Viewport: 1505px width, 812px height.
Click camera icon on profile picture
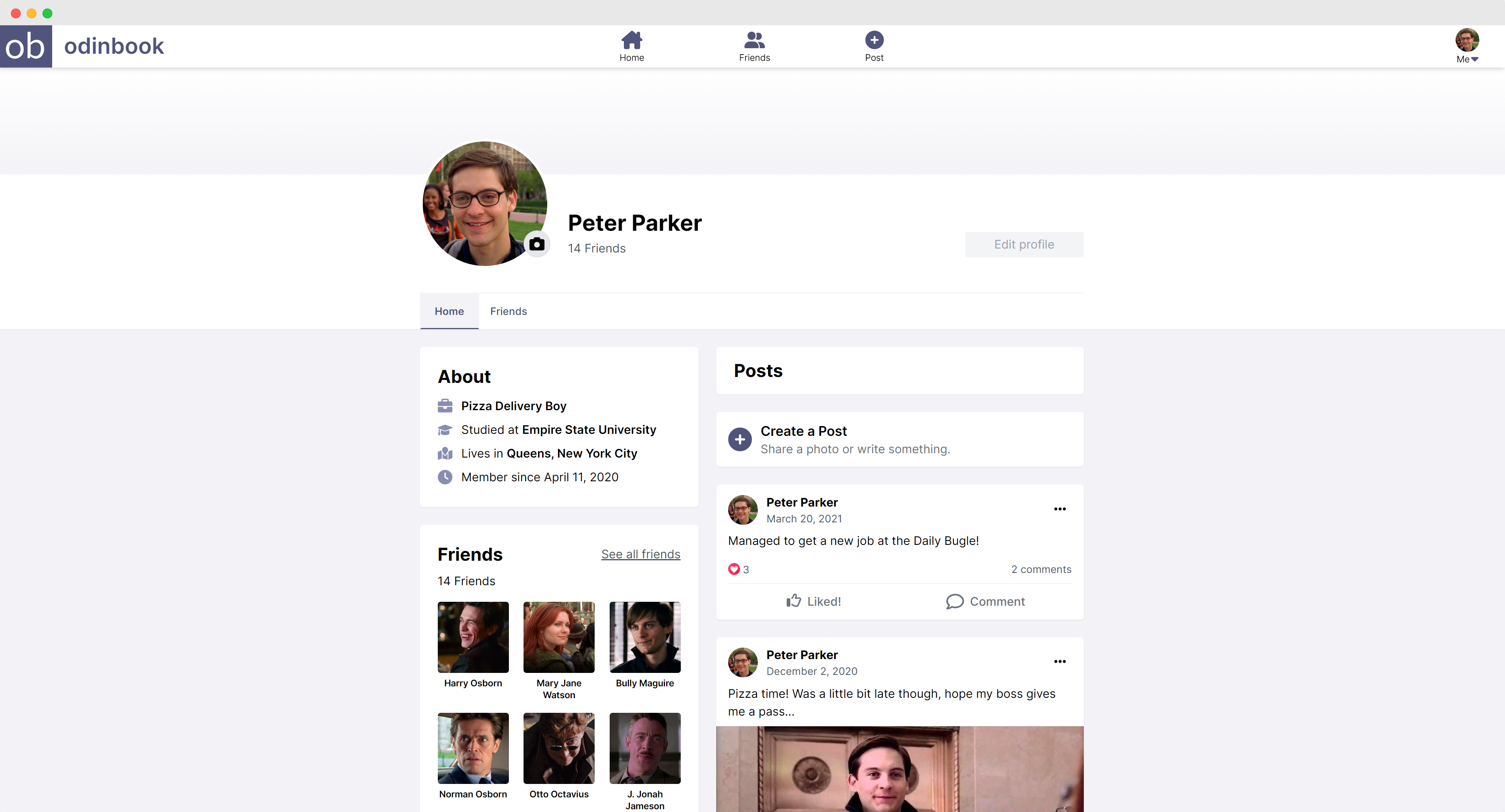536,244
